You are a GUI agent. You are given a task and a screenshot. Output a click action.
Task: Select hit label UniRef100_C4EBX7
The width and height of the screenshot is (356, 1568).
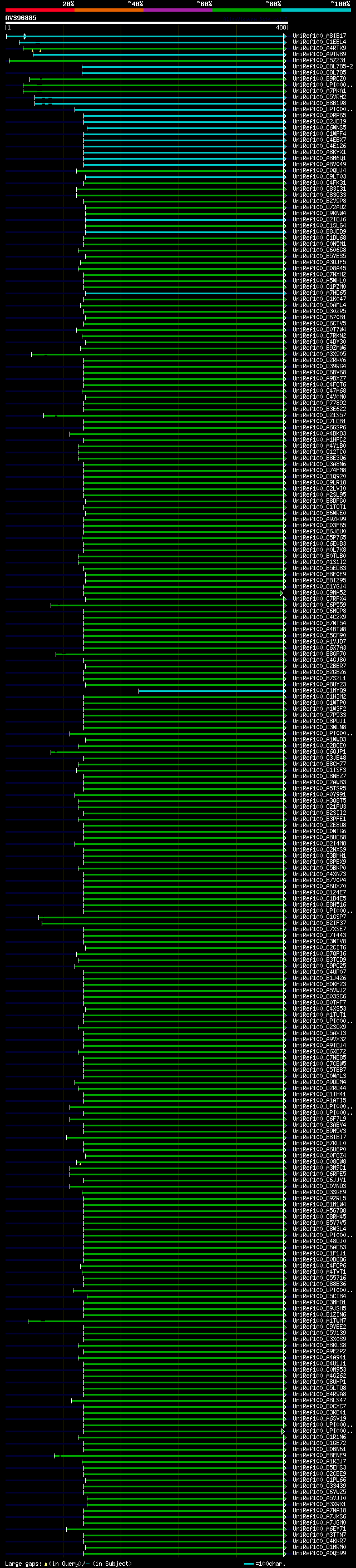[319, 140]
